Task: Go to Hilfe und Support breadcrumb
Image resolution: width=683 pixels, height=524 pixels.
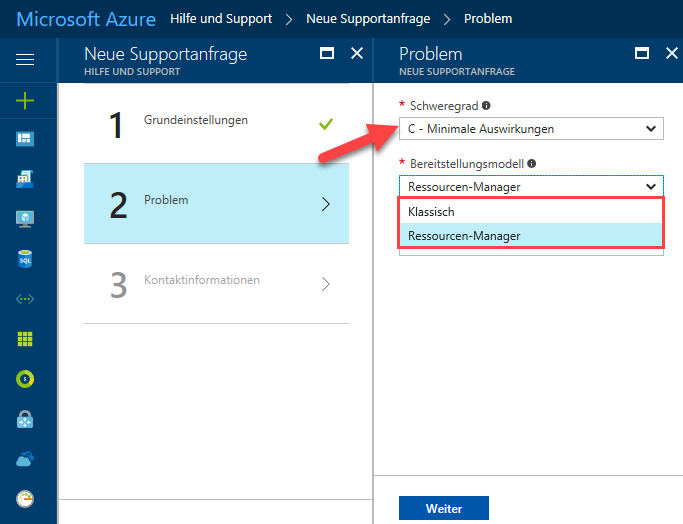Action: [221, 19]
